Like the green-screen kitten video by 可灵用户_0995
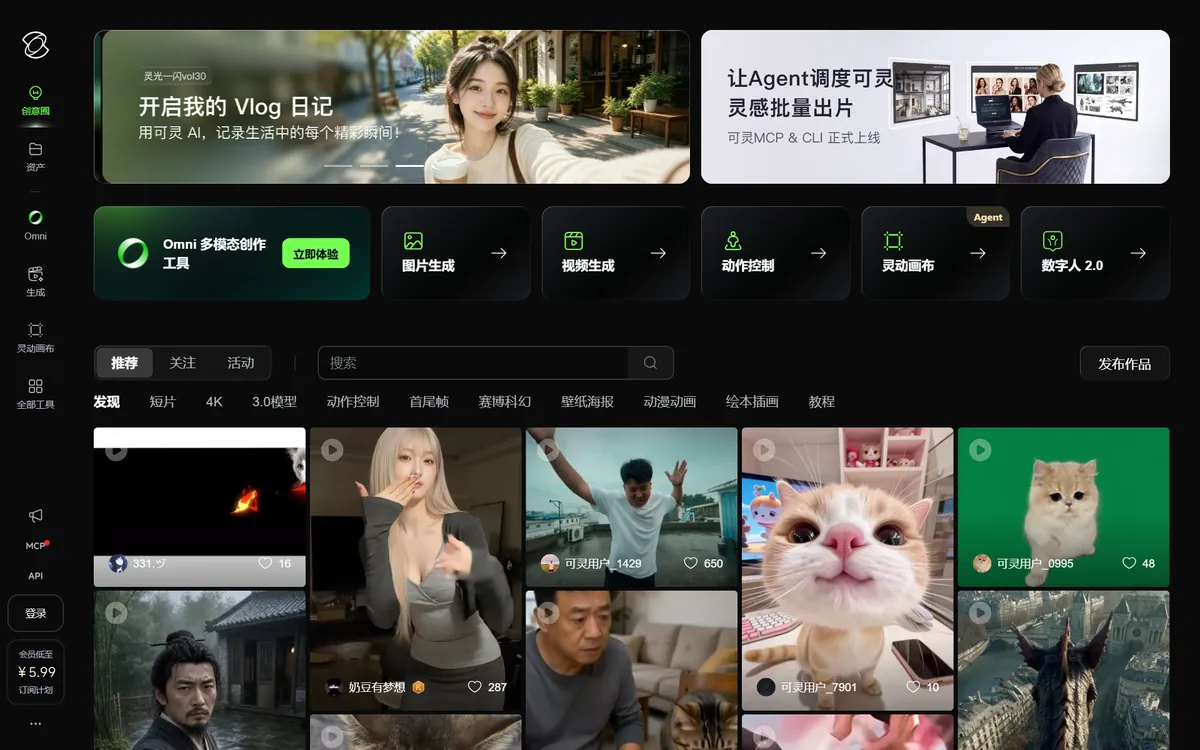1200x750 pixels. tap(1129, 563)
